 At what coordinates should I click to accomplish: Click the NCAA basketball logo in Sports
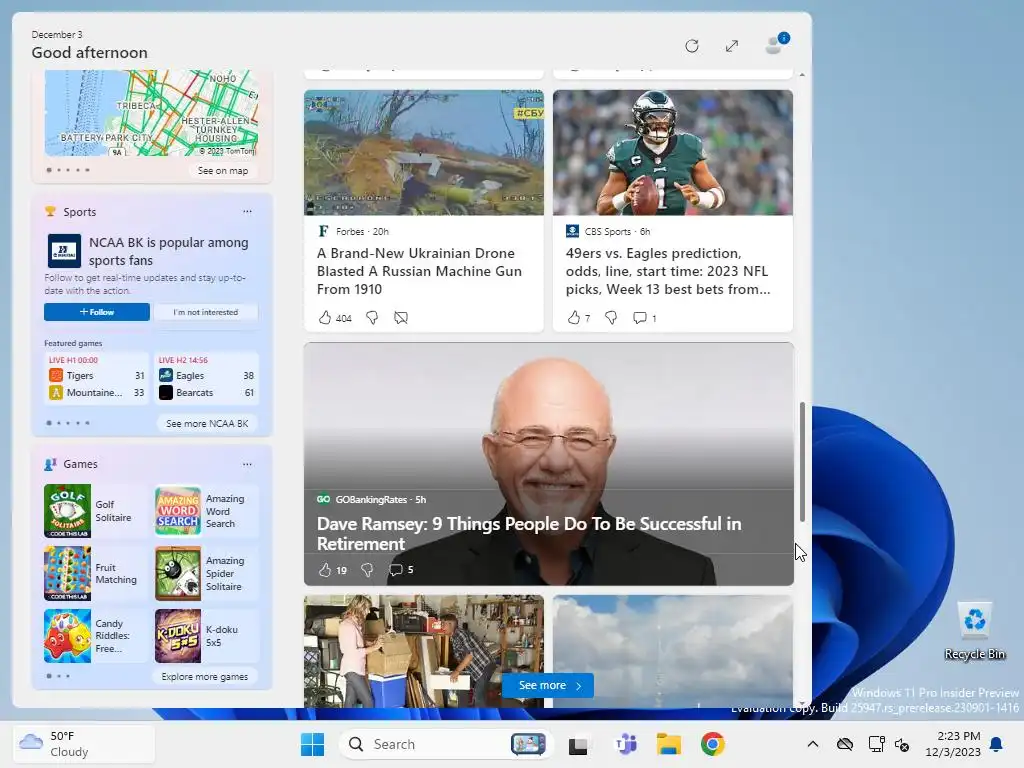point(64,251)
